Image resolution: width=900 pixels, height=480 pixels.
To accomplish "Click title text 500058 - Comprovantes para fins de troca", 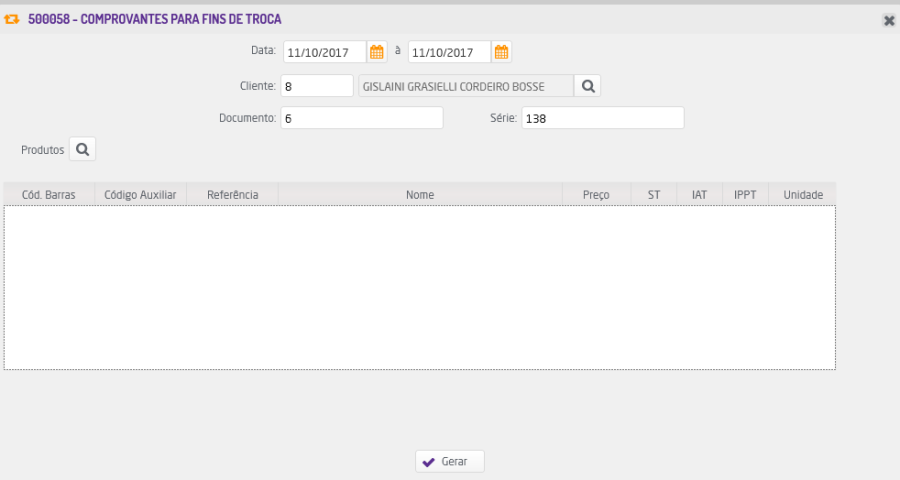I will point(154,20).
